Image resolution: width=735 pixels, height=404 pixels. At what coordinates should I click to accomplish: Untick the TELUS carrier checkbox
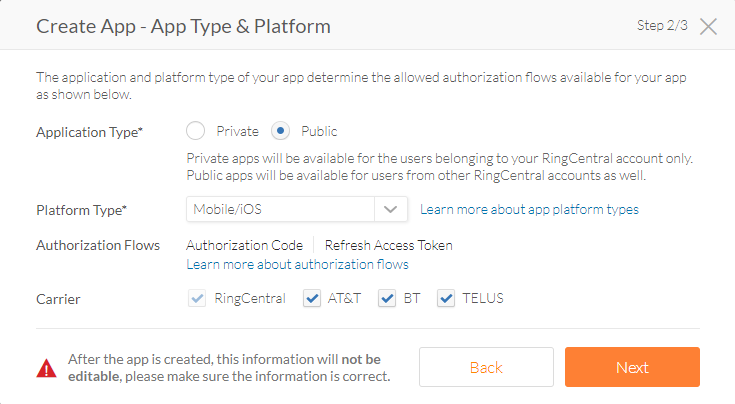click(x=446, y=298)
